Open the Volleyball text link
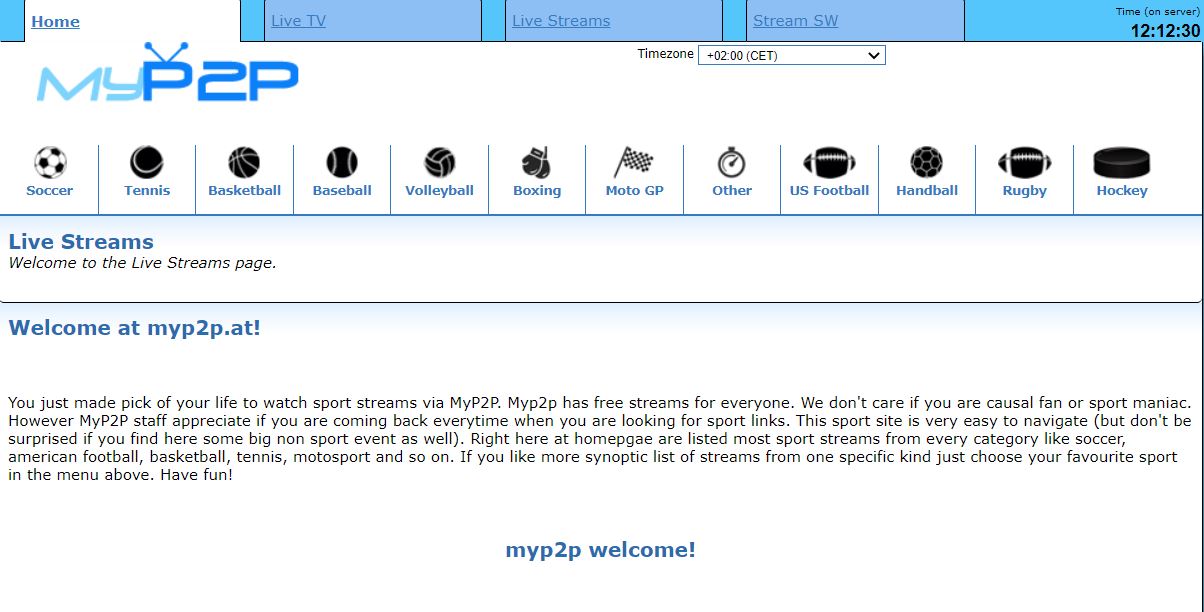This screenshot has height=612, width=1204. (439, 190)
